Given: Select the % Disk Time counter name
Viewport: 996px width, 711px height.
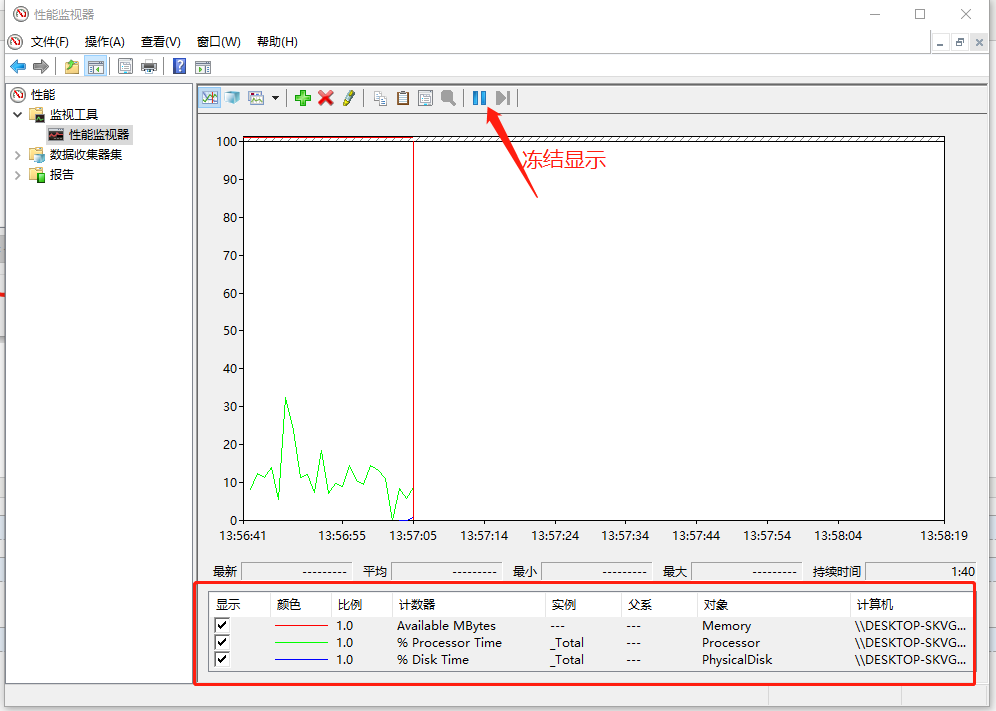Looking at the screenshot, I should click(433, 660).
